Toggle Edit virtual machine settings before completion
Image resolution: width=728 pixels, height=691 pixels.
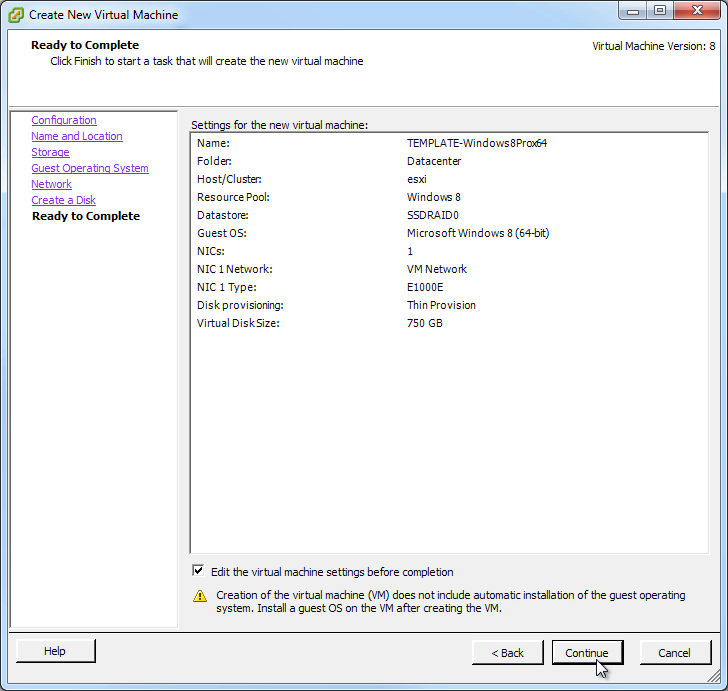click(x=198, y=571)
